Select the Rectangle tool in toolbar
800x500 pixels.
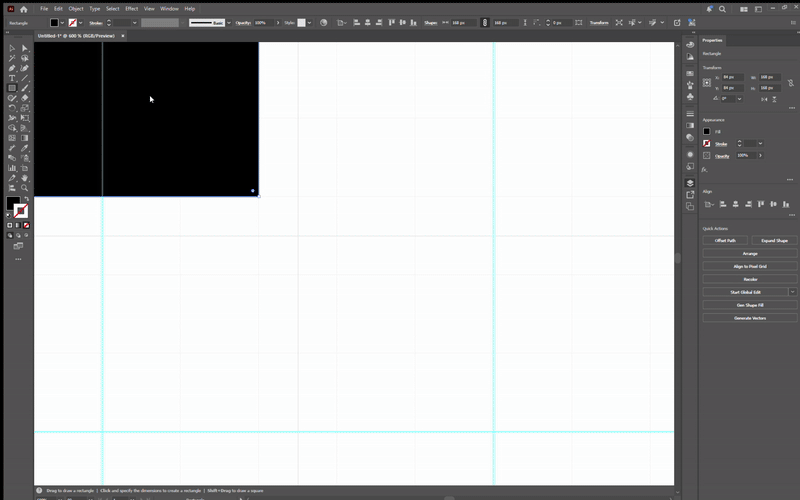(12, 88)
